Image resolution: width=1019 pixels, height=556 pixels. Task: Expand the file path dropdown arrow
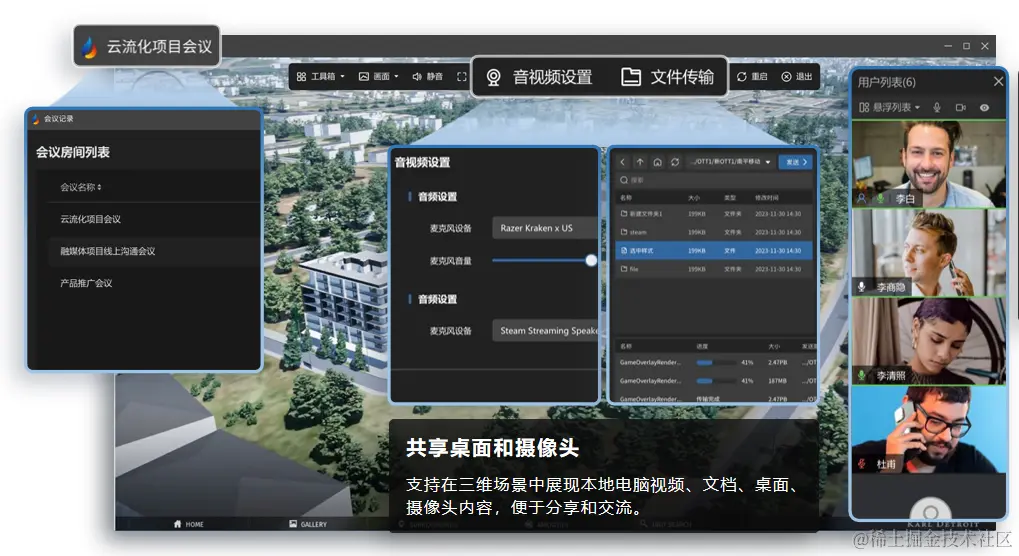[x=767, y=162]
